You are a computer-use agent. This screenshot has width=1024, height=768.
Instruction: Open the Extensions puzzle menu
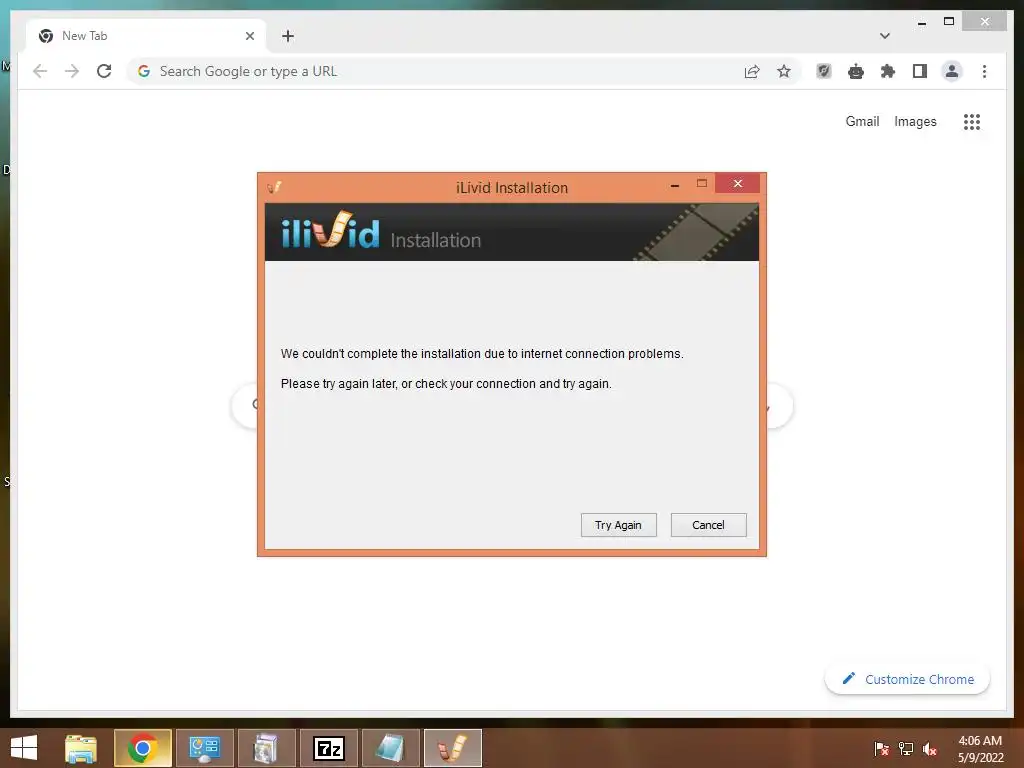(888, 71)
